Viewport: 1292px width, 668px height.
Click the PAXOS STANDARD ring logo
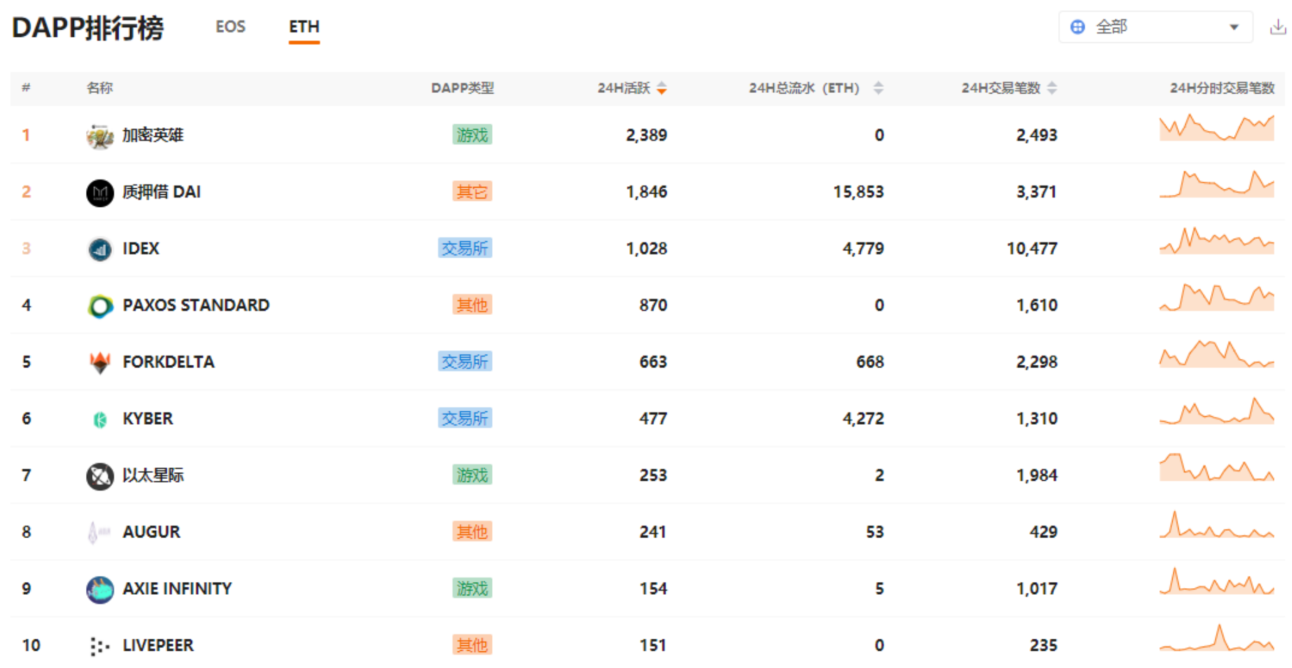click(100, 306)
